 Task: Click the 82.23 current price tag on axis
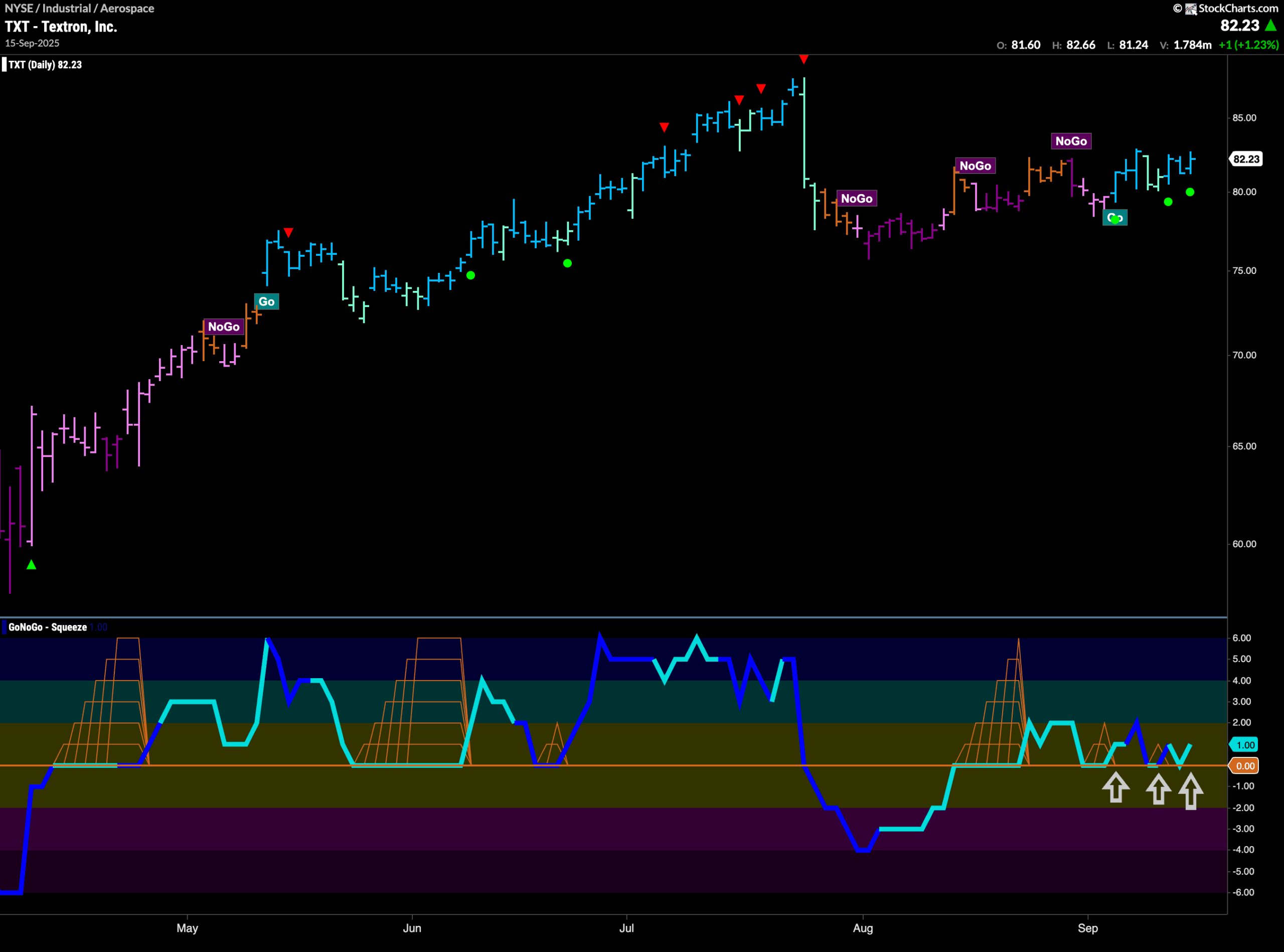(1246, 159)
